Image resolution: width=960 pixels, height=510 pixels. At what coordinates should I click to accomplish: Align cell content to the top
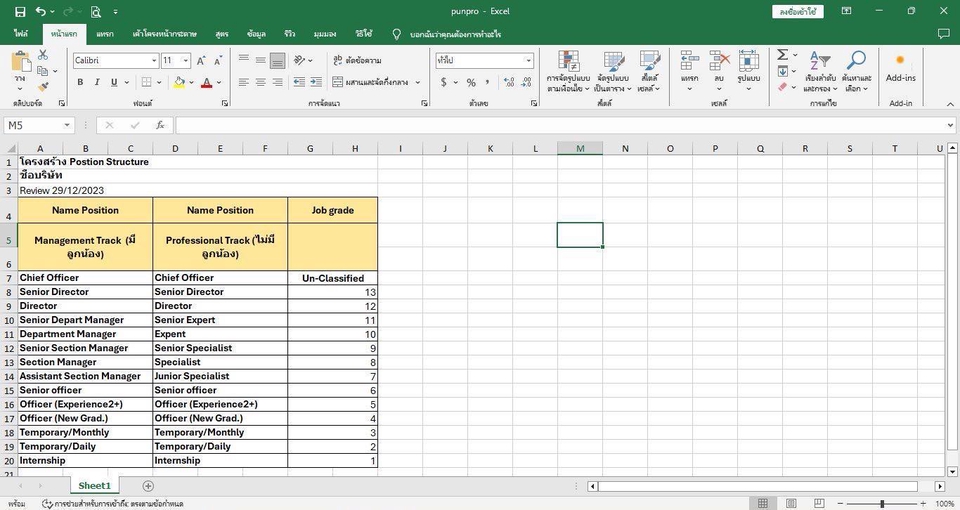click(244, 59)
